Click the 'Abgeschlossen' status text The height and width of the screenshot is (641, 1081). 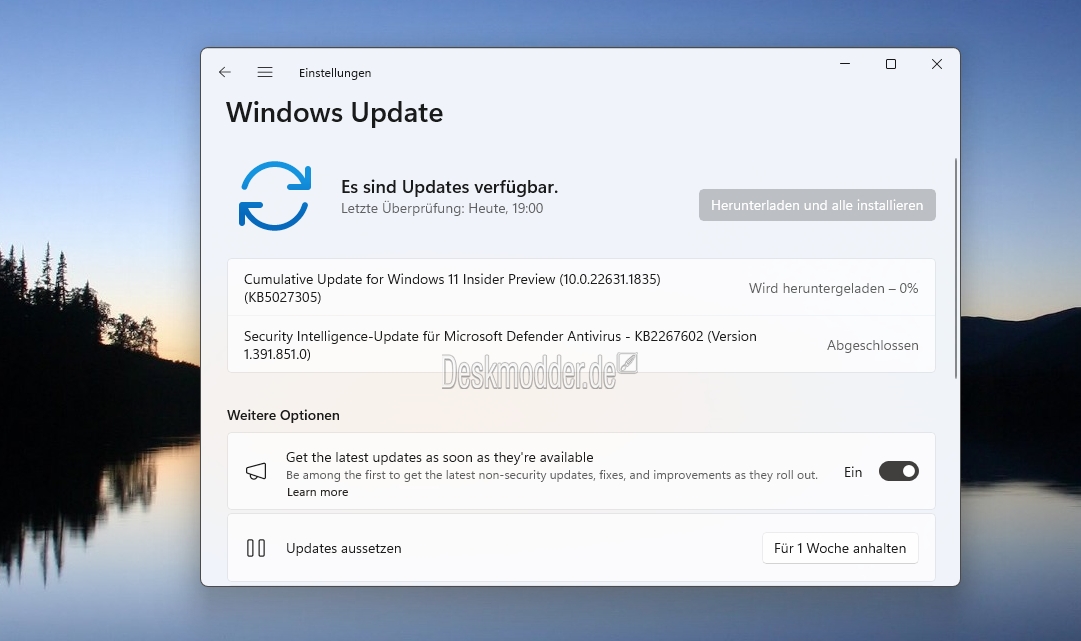pos(872,345)
